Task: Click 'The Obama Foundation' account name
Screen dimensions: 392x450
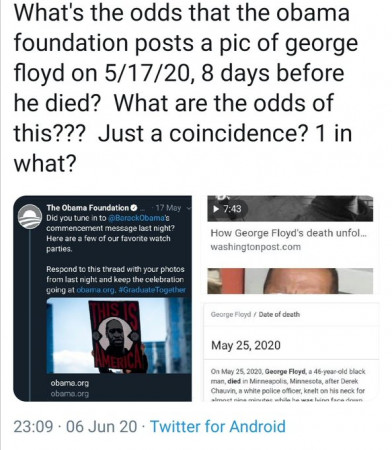Action: point(88,208)
